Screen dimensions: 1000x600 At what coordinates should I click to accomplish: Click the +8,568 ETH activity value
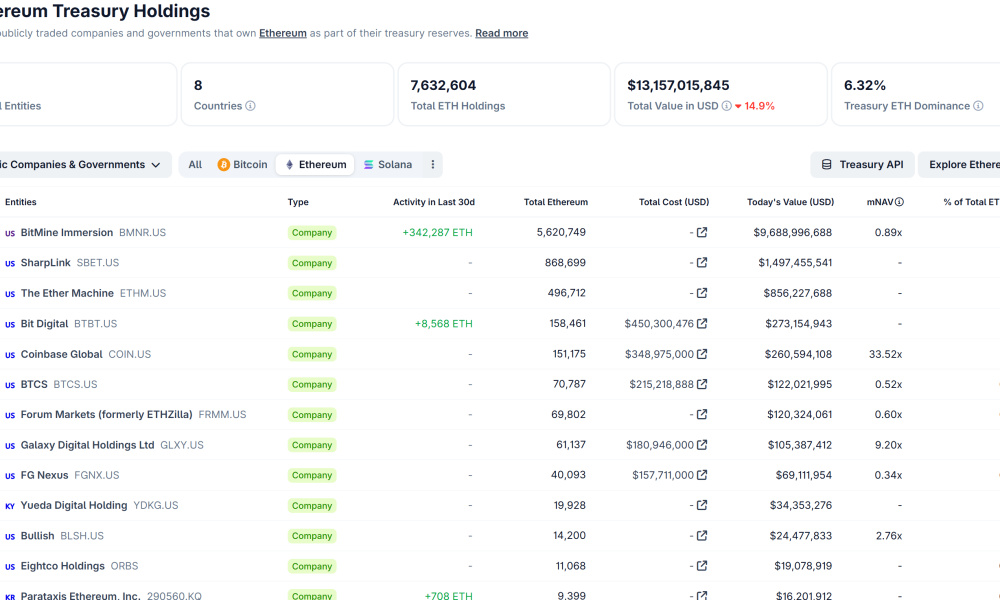444,323
